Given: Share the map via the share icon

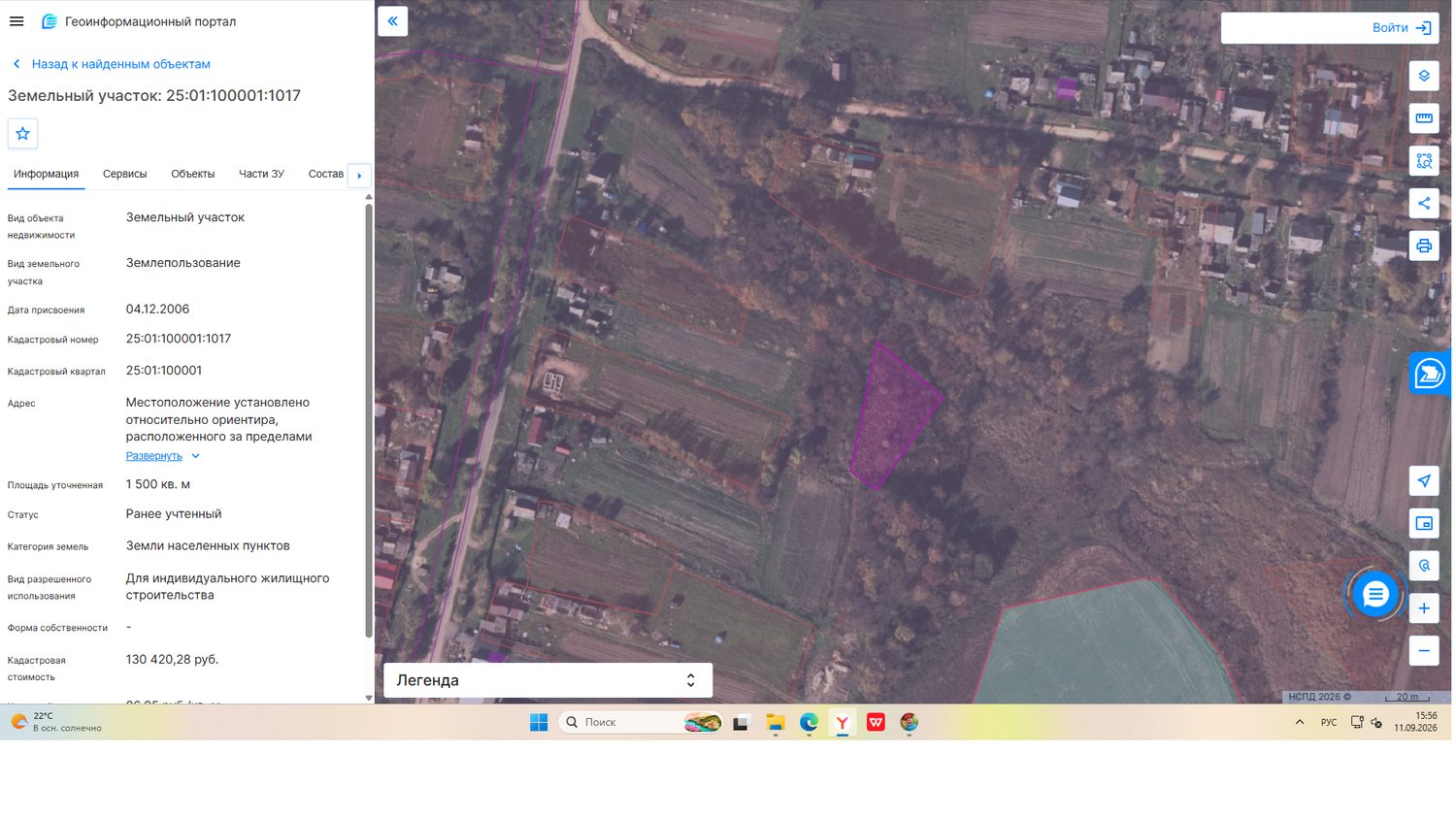Looking at the screenshot, I should [x=1424, y=203].
